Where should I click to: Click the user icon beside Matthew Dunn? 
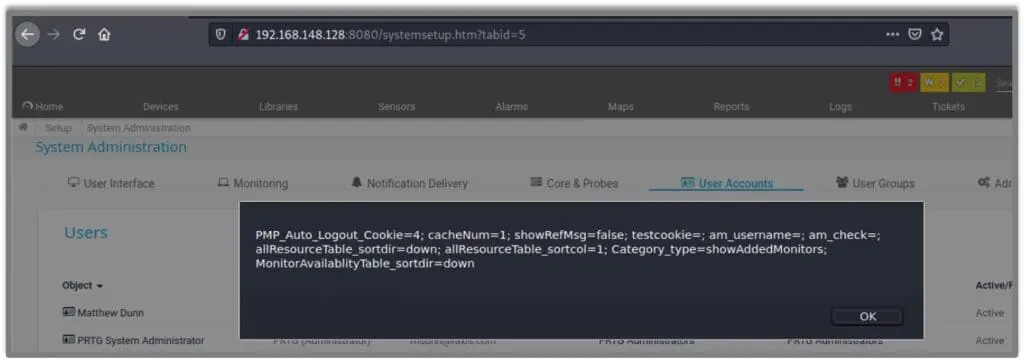click(69, 312)
